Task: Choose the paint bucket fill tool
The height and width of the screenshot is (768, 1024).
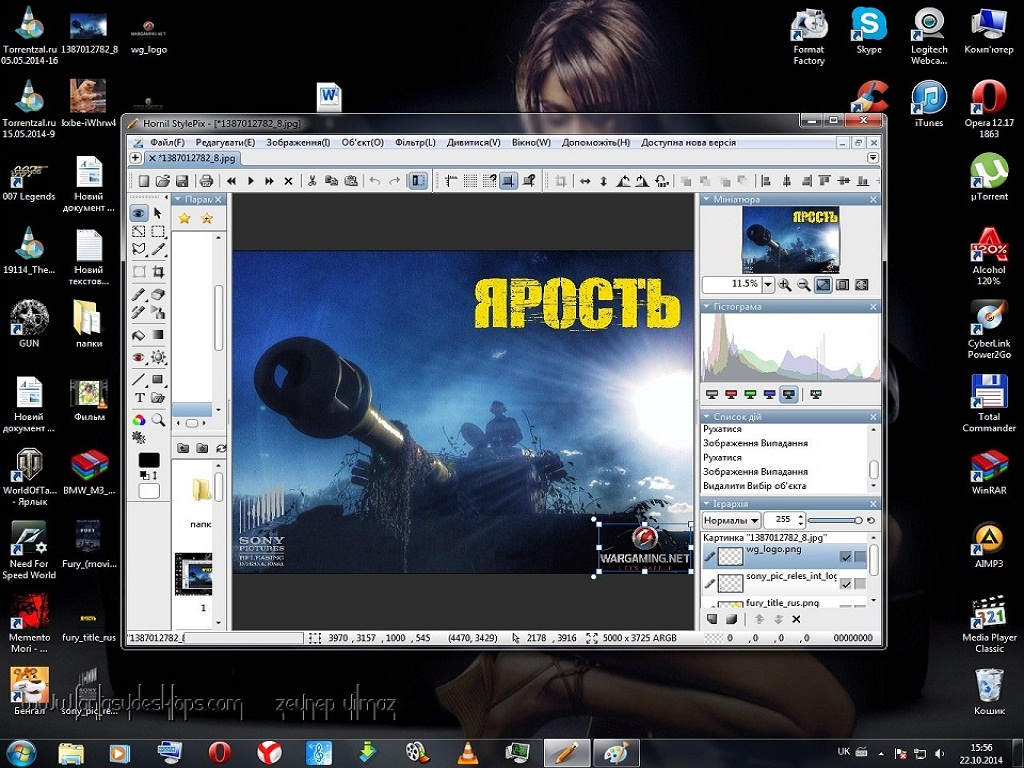Action: (138, 335)
